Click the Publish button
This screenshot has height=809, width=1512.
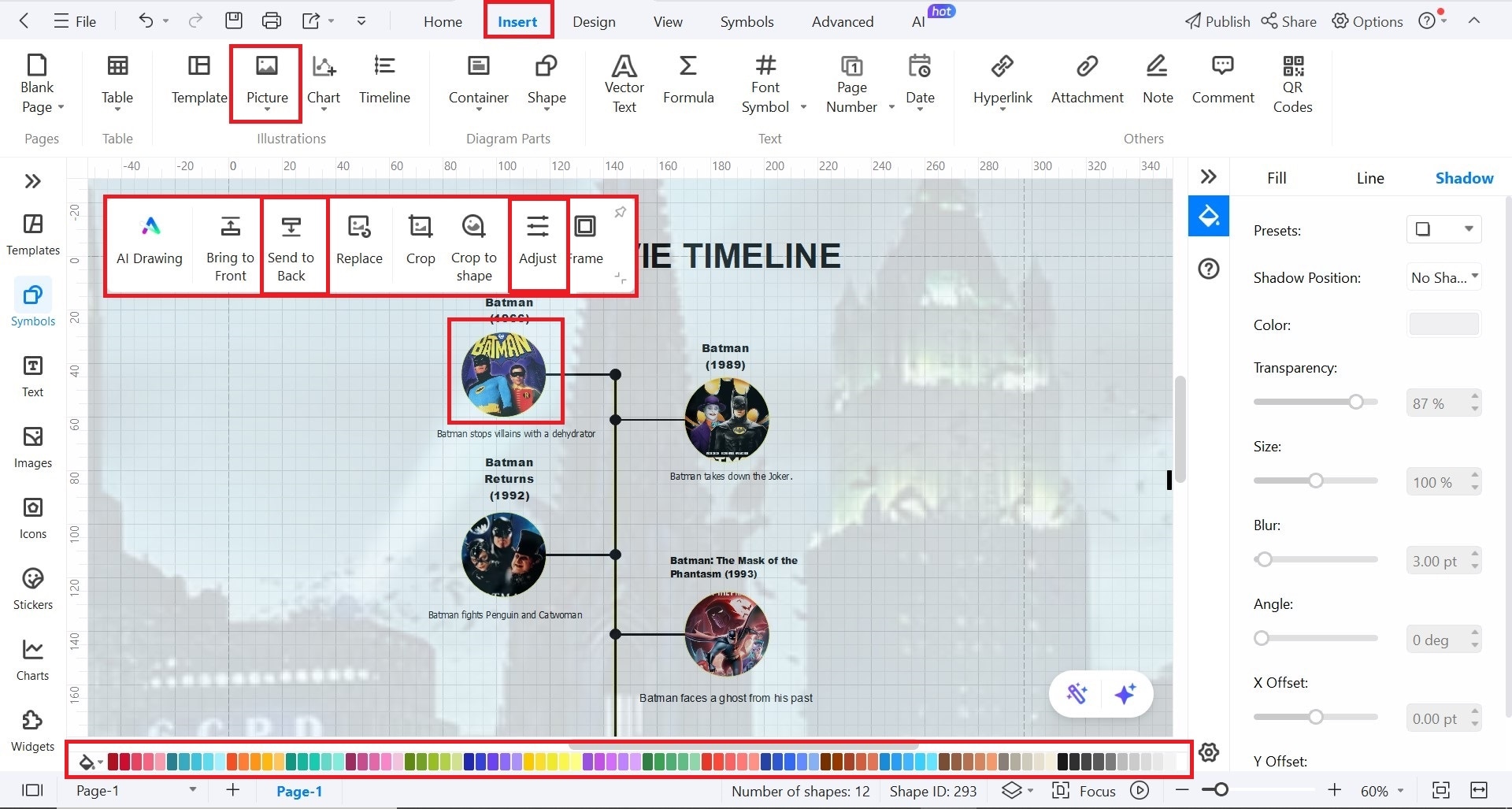pos(1217,21)
